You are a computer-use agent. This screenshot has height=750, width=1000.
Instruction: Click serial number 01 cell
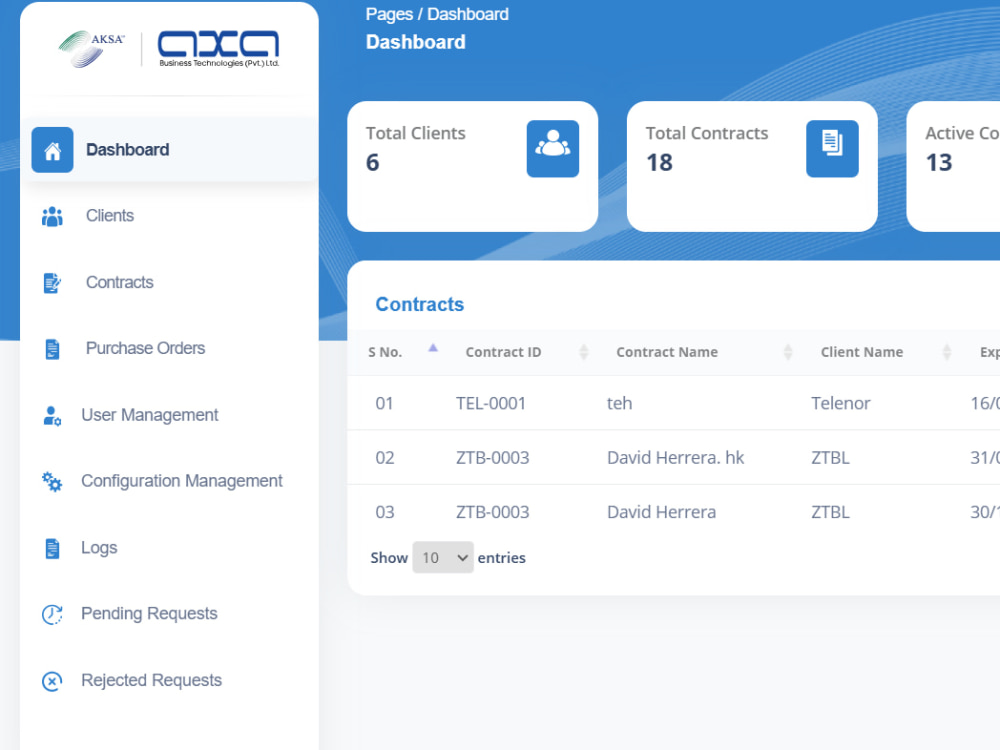point(384,403)
